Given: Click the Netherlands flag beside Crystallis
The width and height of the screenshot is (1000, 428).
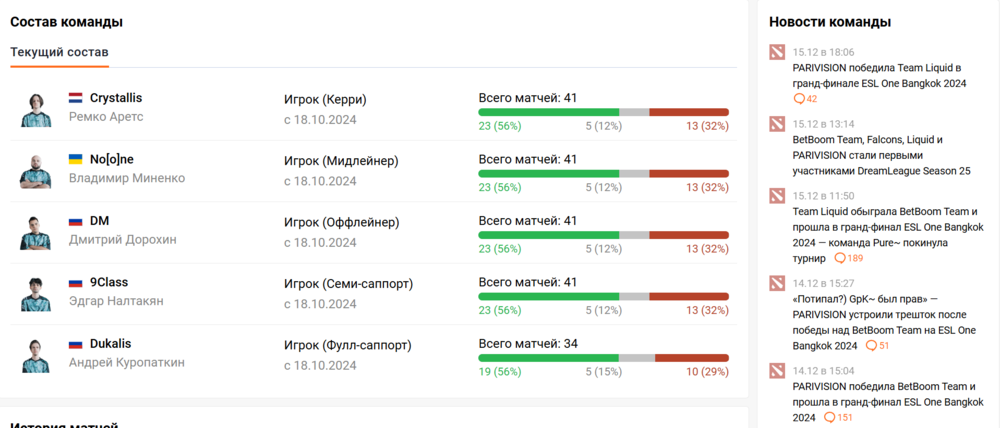Looking at the screenshot, I should [x=75, y=98].
